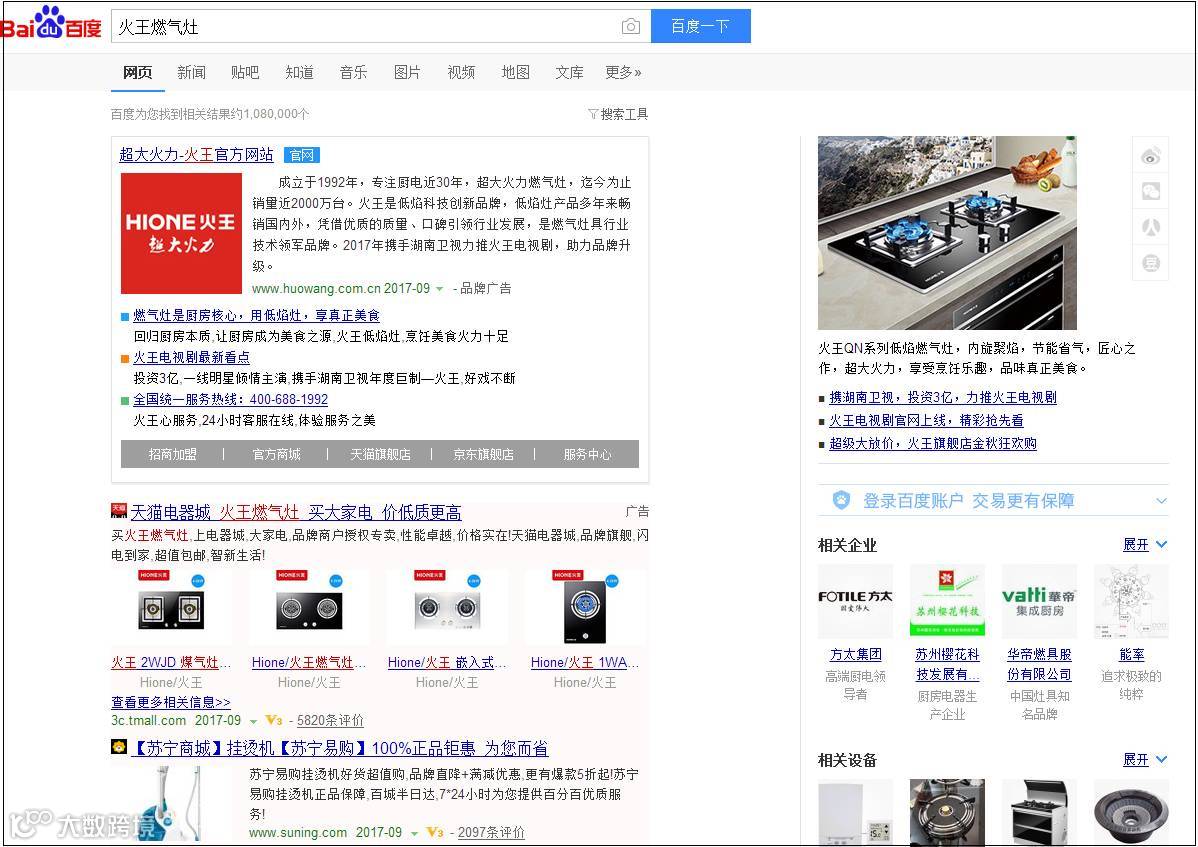Click the 官网 badge
This screenshot has width=1198, height=847.
pyautogui.click(x=302, y=155)
